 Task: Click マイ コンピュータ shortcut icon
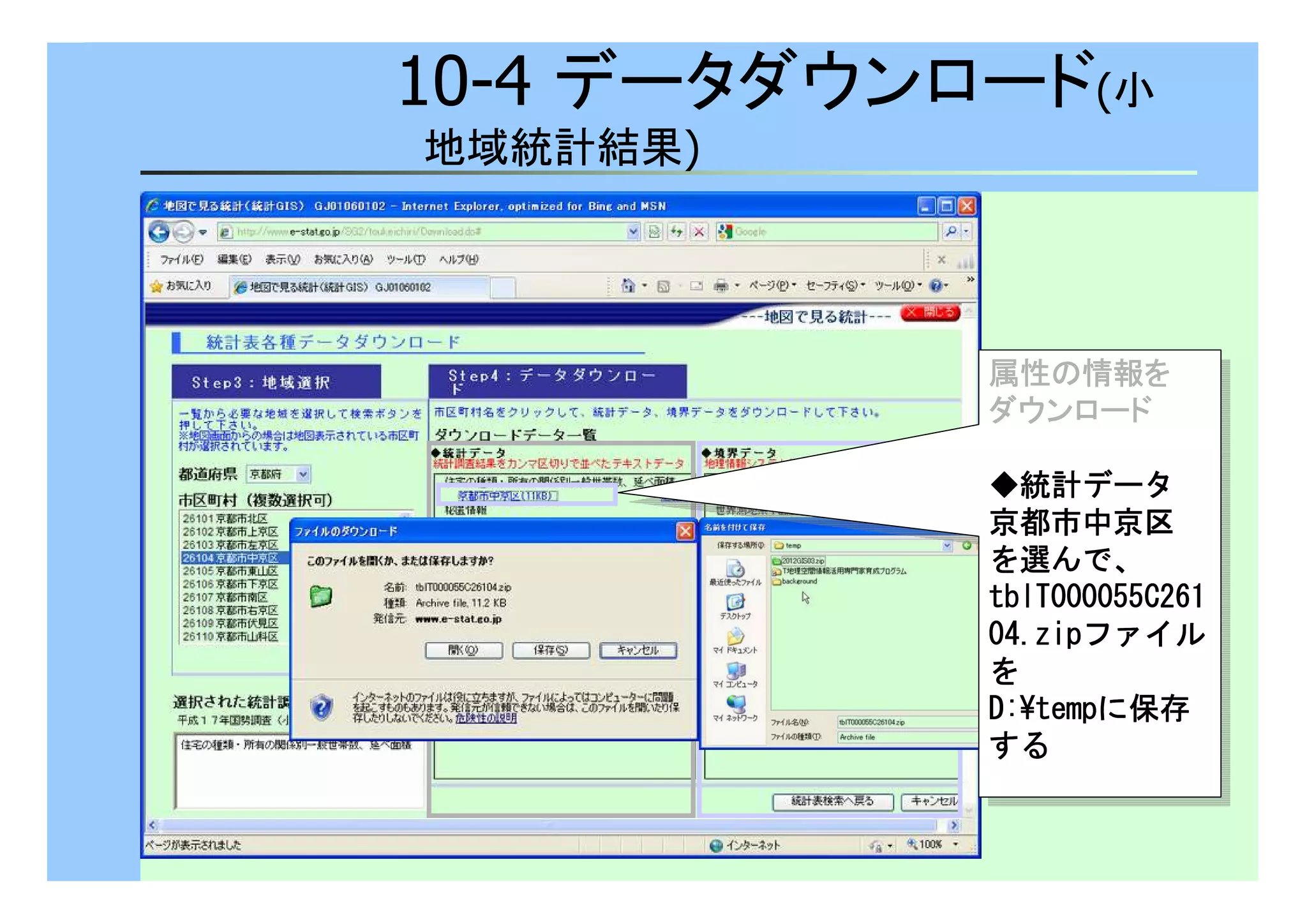(x=735, y=675)
